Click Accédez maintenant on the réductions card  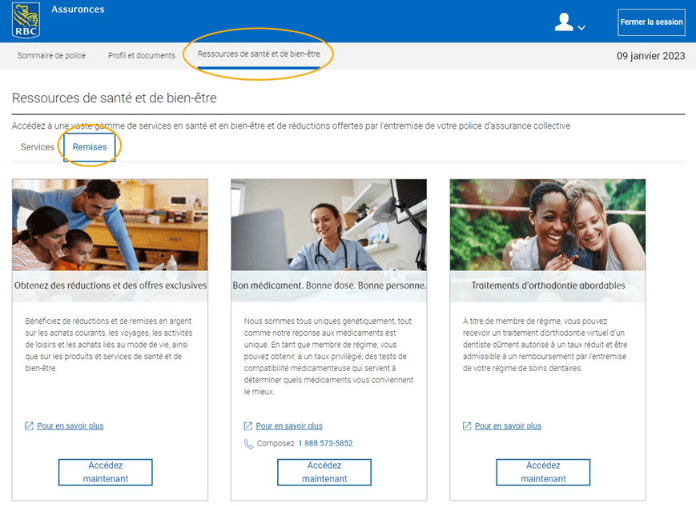click(x=105, y=472)
